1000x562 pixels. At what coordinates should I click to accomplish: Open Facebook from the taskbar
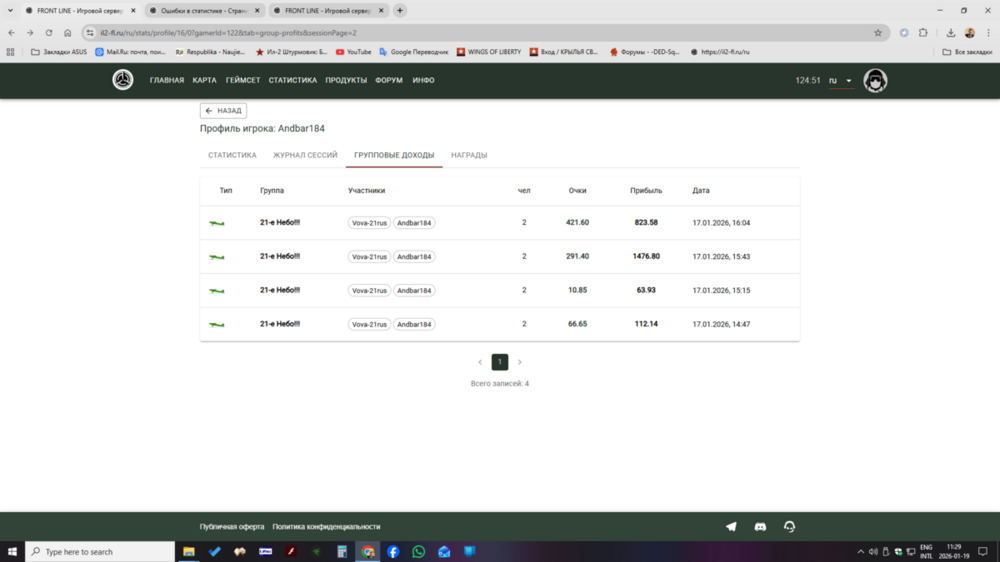pos(393,551)
